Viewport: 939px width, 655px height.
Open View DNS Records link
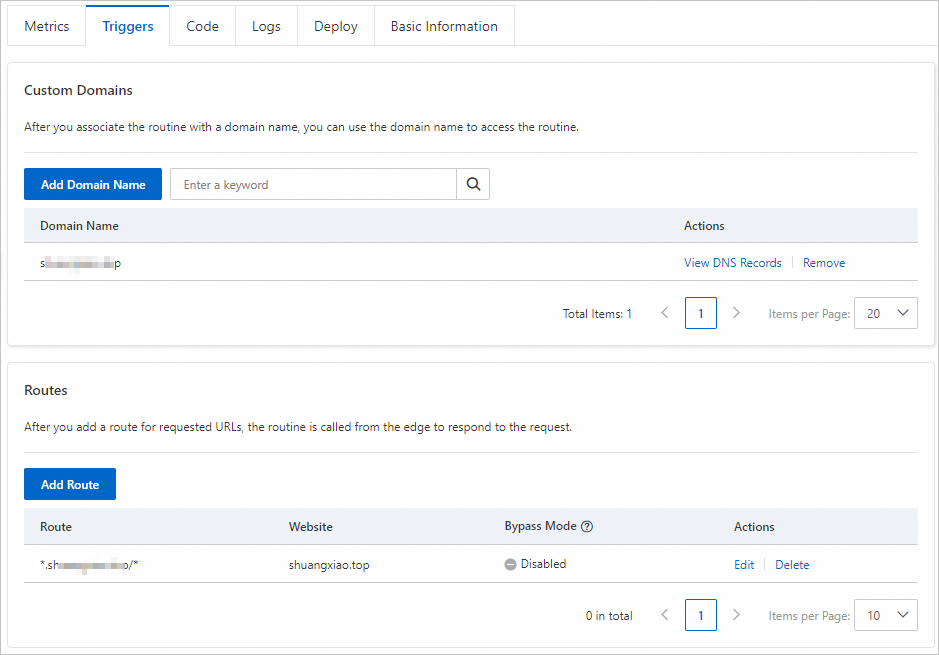click(x=732, y=262)
